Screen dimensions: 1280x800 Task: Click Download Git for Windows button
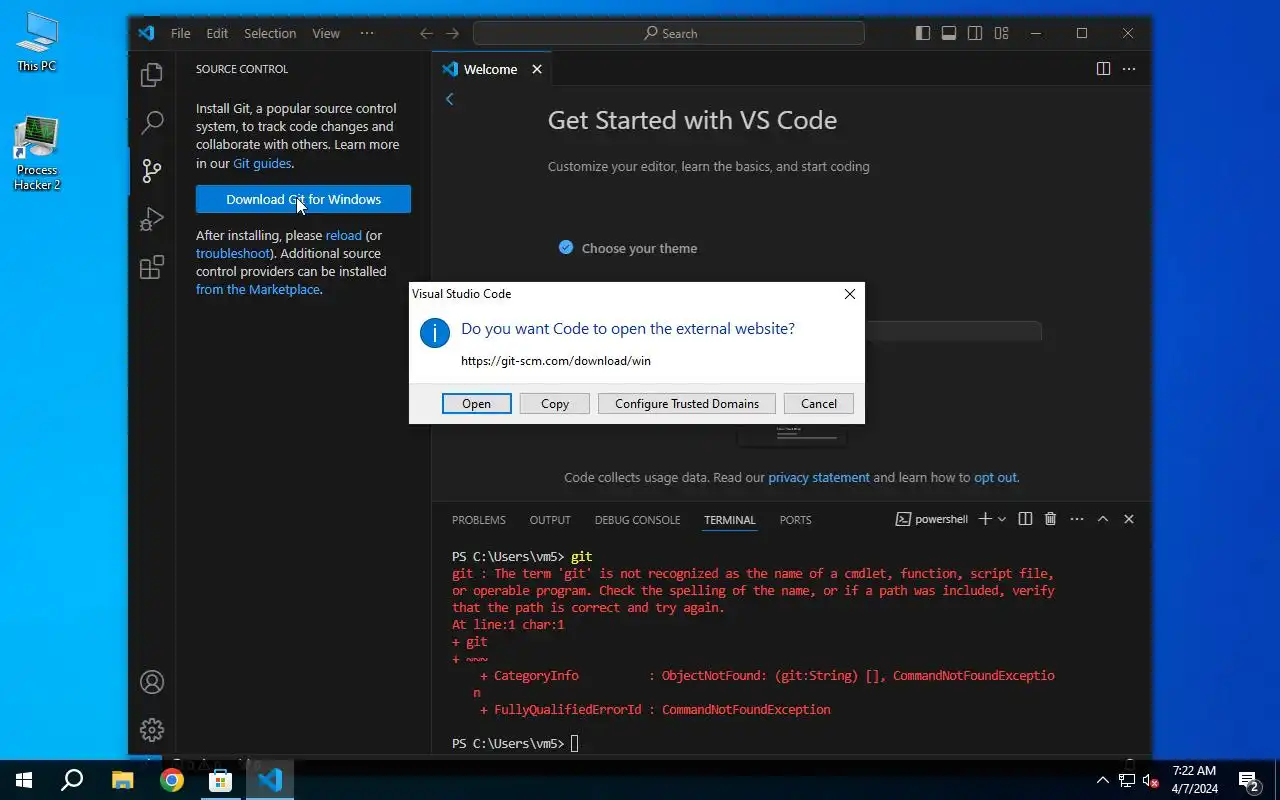coord(303,199)
